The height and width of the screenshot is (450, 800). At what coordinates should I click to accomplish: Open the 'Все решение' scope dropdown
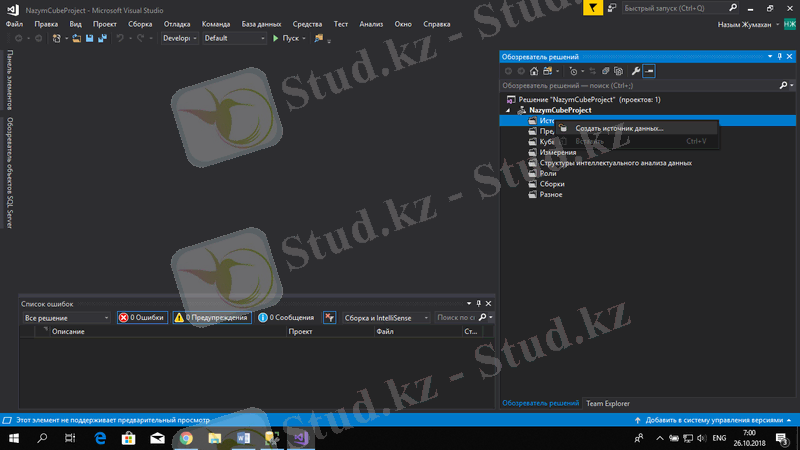[x=66, y=317]
